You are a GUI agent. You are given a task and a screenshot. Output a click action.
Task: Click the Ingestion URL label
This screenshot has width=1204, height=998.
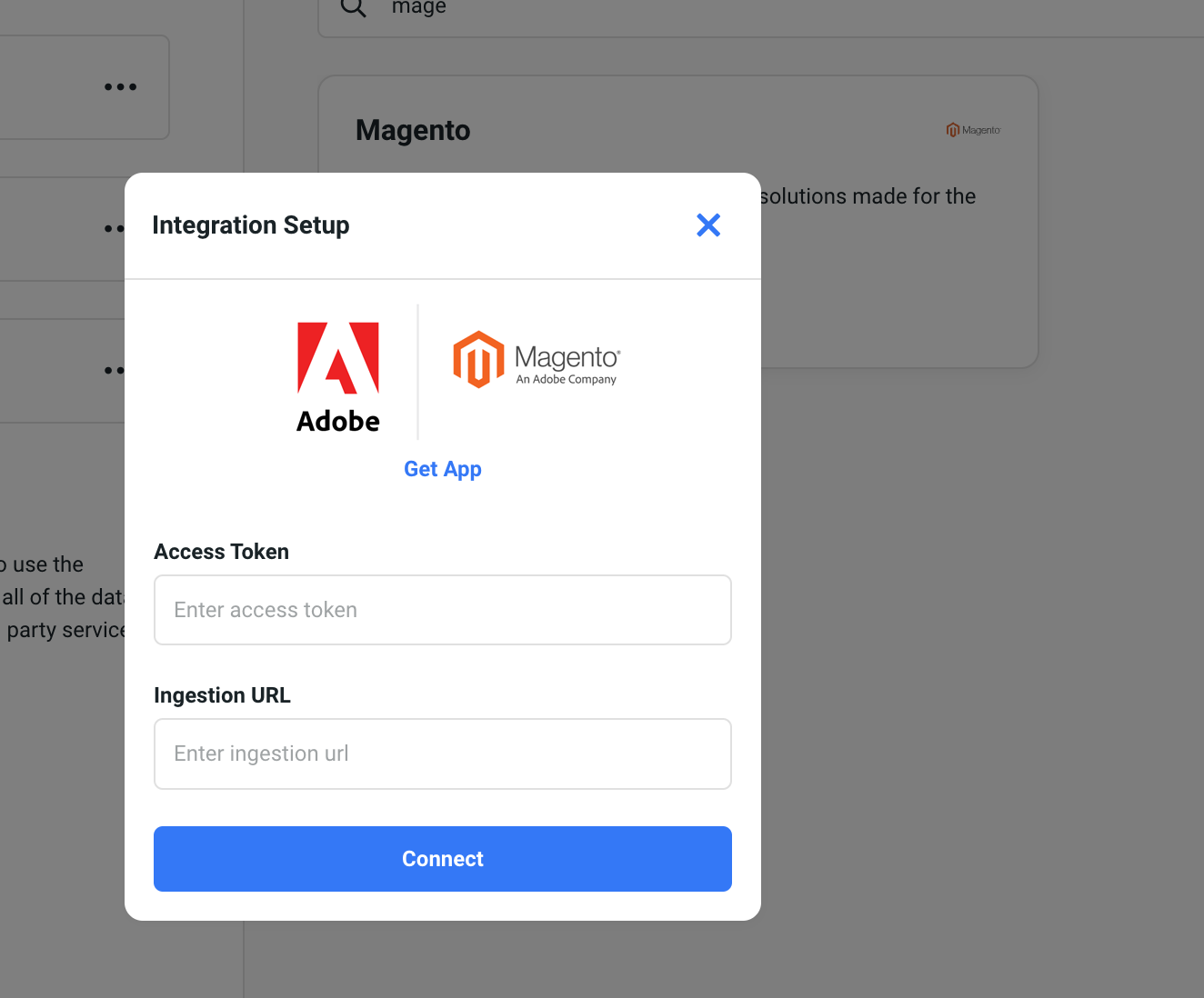click(223, 695)
